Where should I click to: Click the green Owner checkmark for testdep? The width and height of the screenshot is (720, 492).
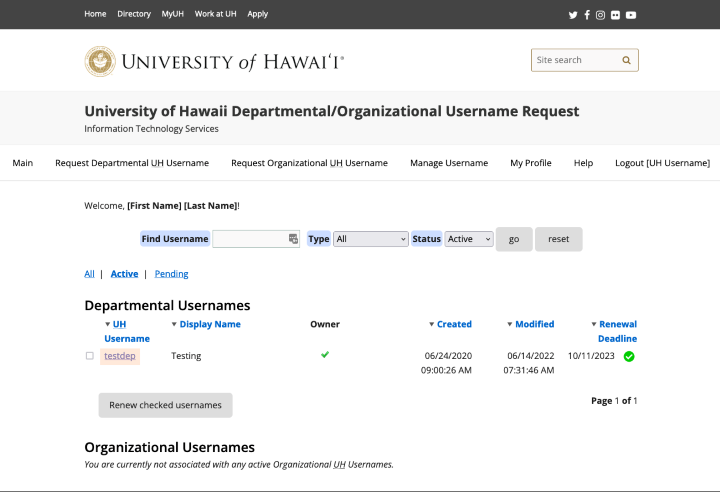pyautogui.click(x=325, y=355)
